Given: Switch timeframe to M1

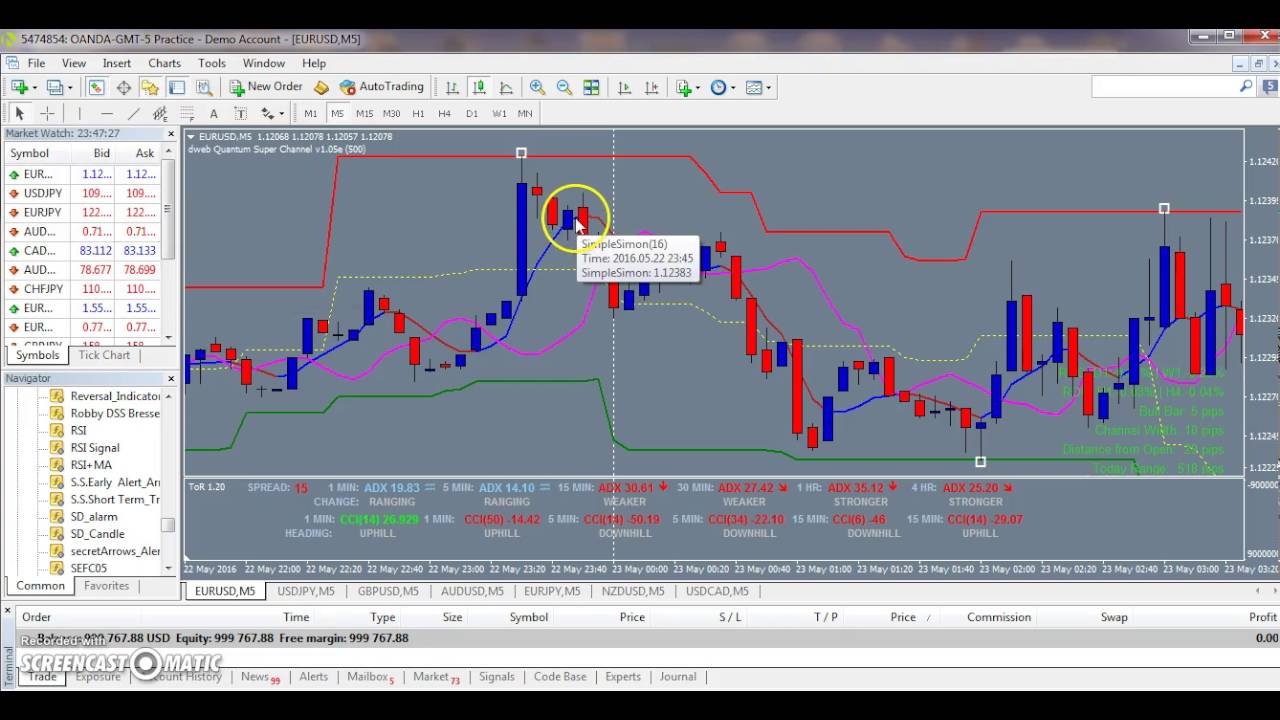Looking at the screenshot, I should tap(310, 113).
